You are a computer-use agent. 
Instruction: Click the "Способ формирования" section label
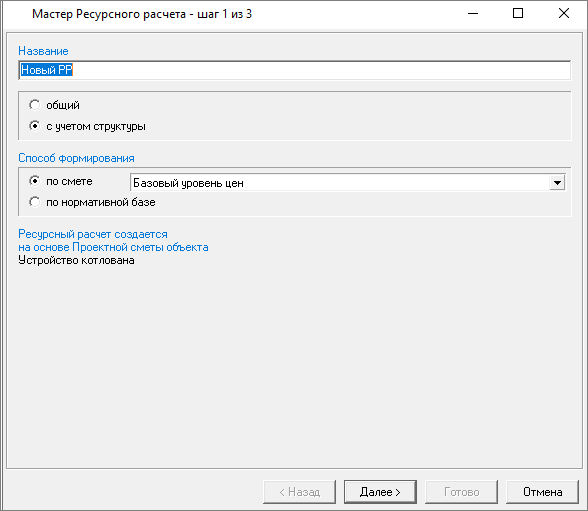point(76,158)
